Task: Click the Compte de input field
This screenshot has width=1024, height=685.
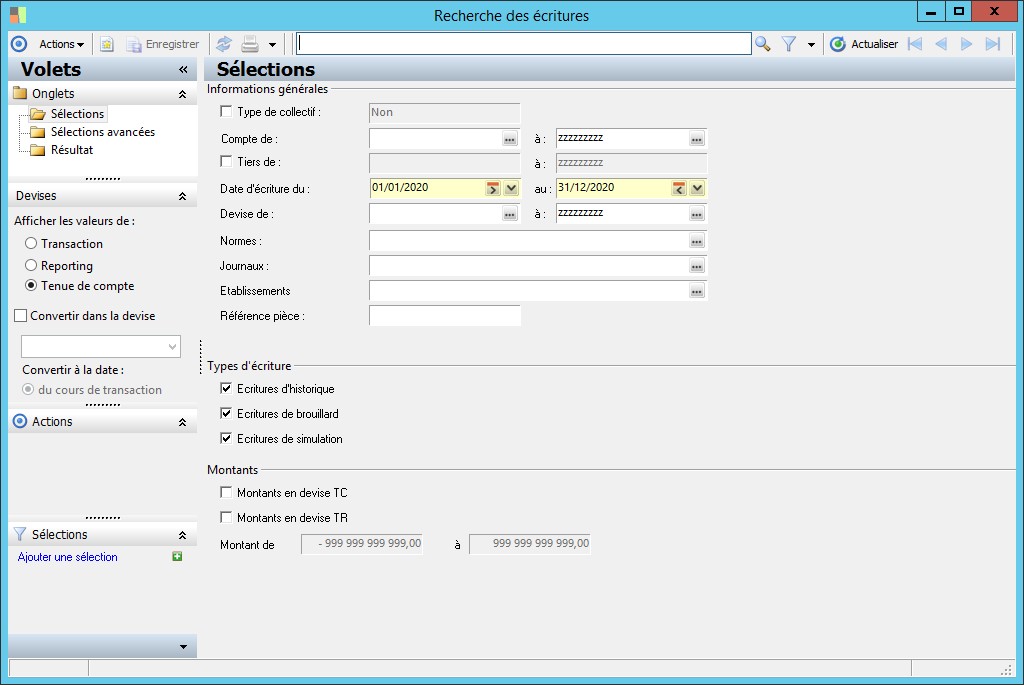Action: (x=436, y=139)
